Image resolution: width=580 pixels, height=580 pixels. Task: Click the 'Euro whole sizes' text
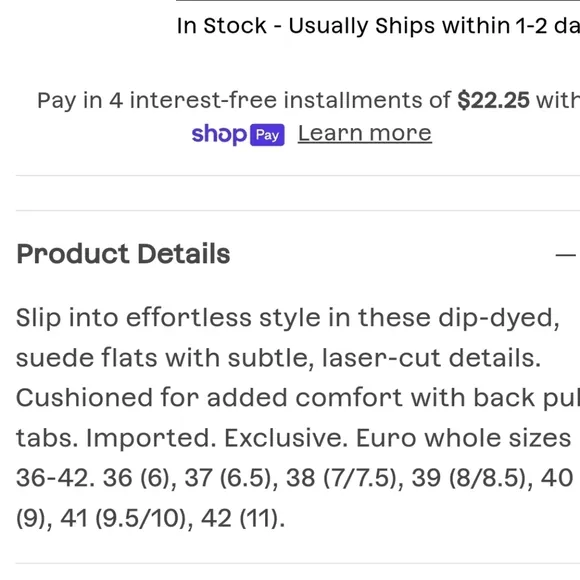pos(463,438)
